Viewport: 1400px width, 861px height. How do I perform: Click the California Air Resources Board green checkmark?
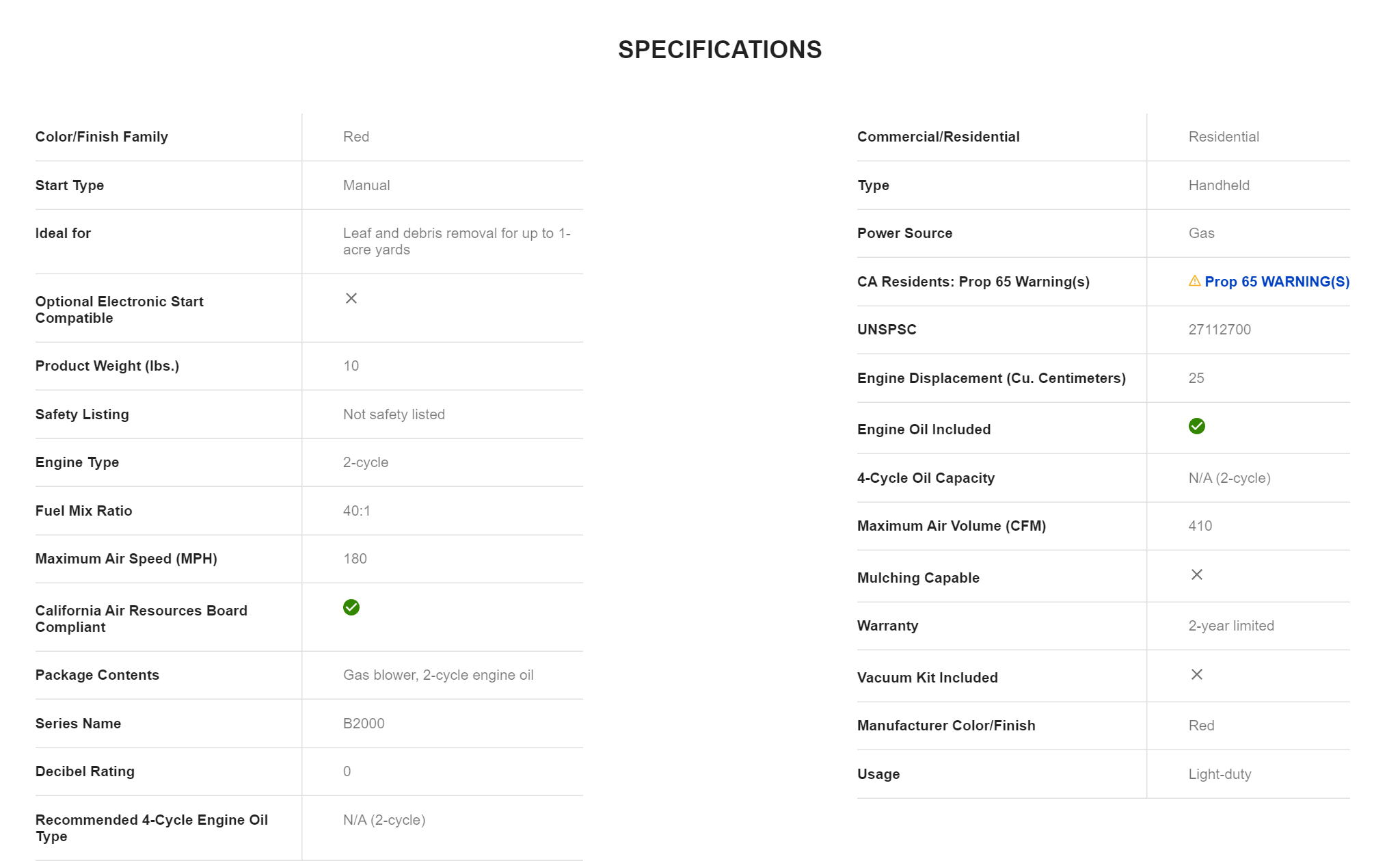pyautogui.click(x=351, y=607)
